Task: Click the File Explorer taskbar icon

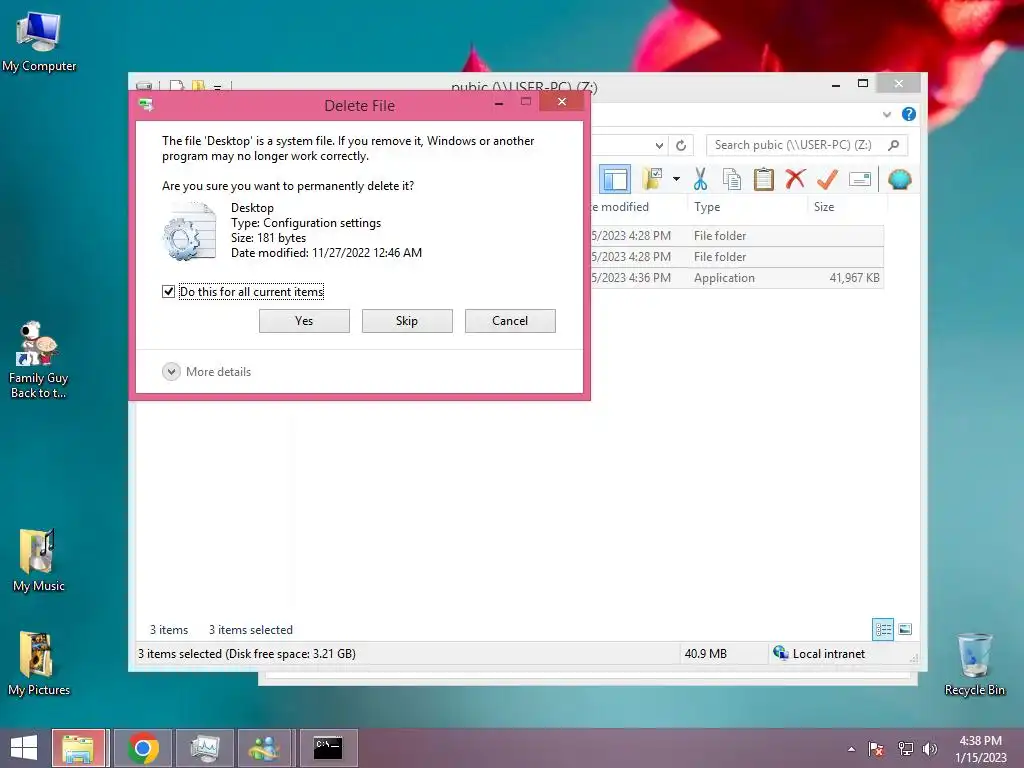Action: point(78,748)
